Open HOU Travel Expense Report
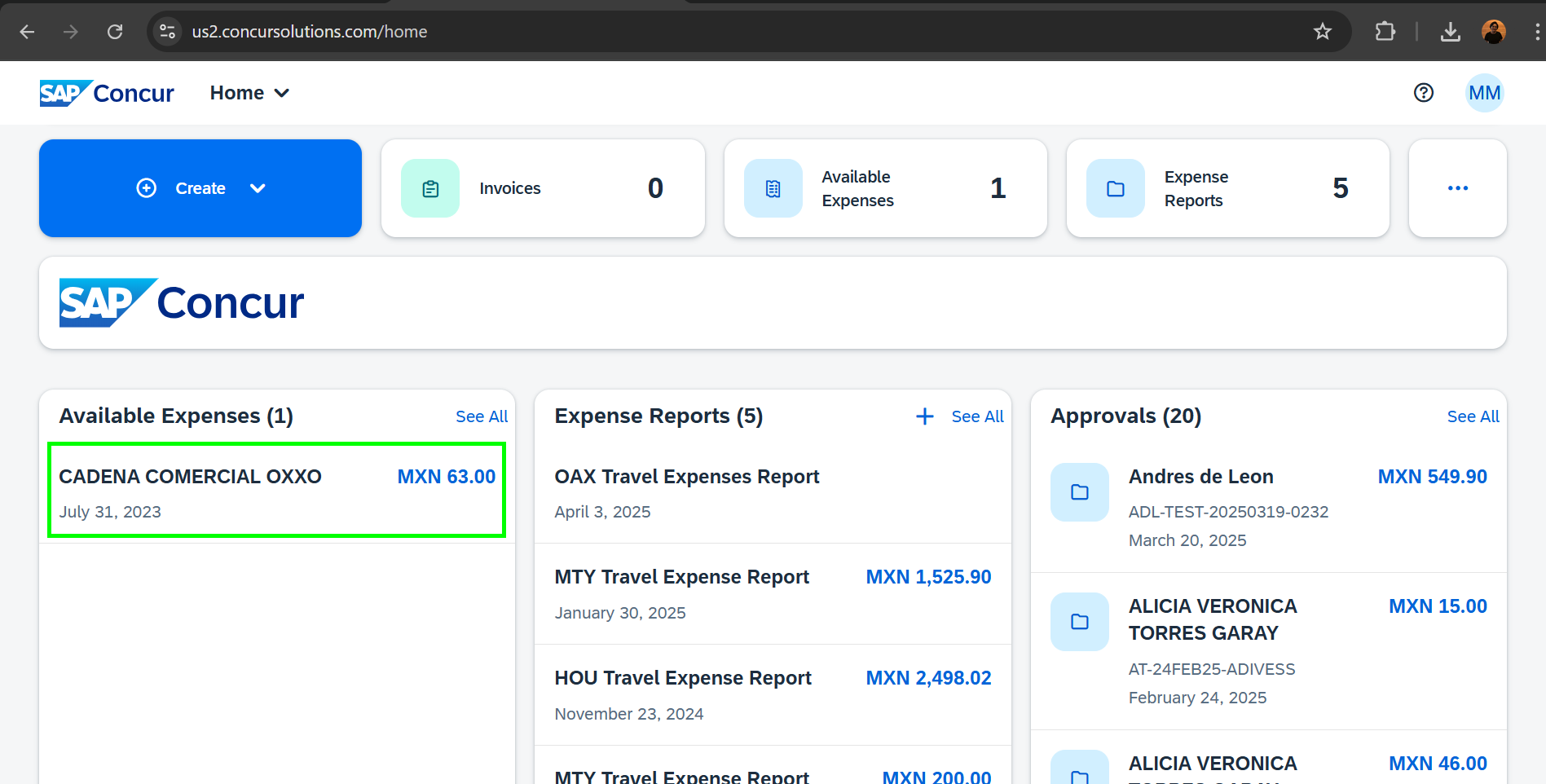This screenshot has width=1546, height=784. click(773, 695)
